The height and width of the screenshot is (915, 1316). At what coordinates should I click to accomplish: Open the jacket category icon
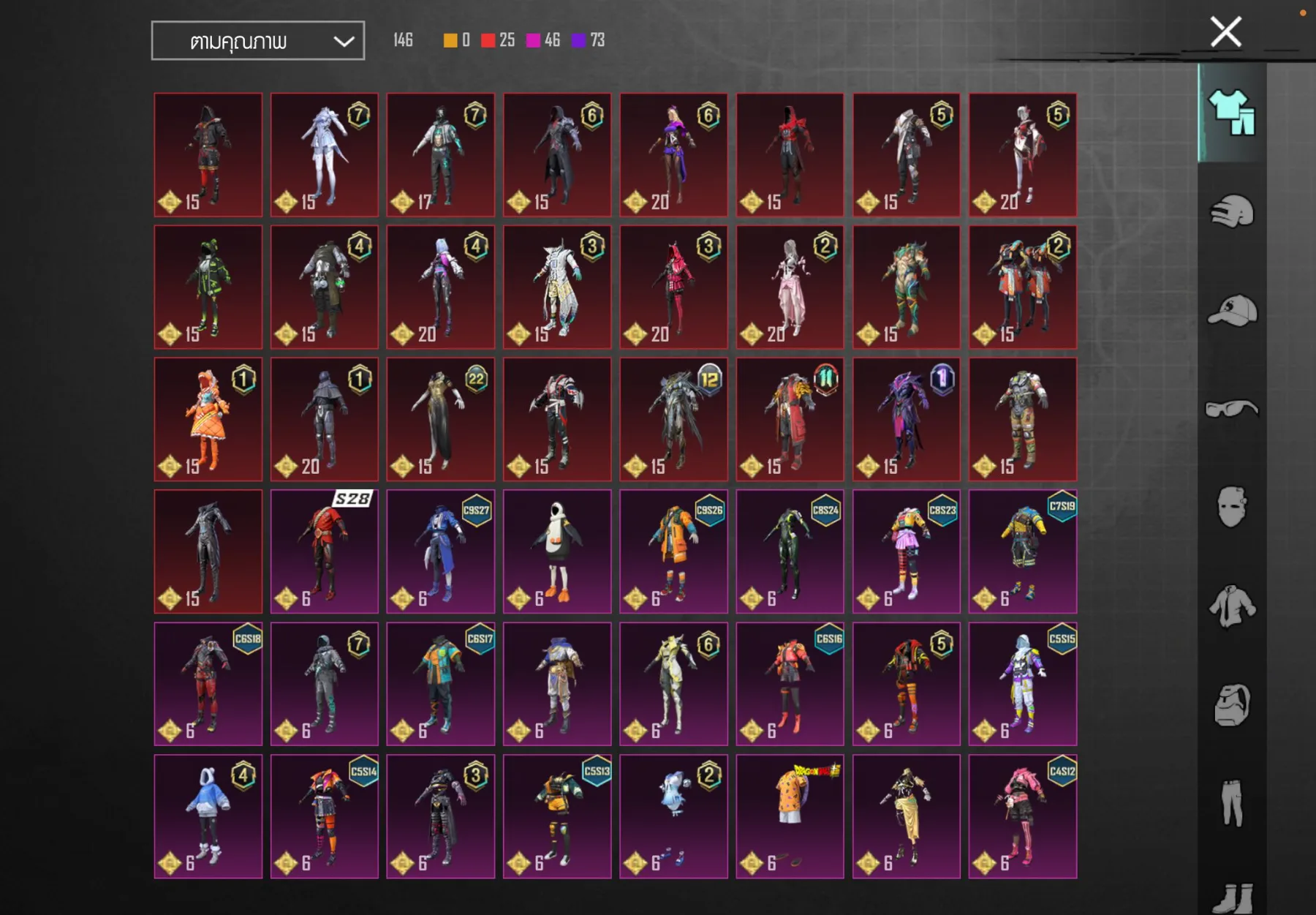click(x=1232, y=606)
